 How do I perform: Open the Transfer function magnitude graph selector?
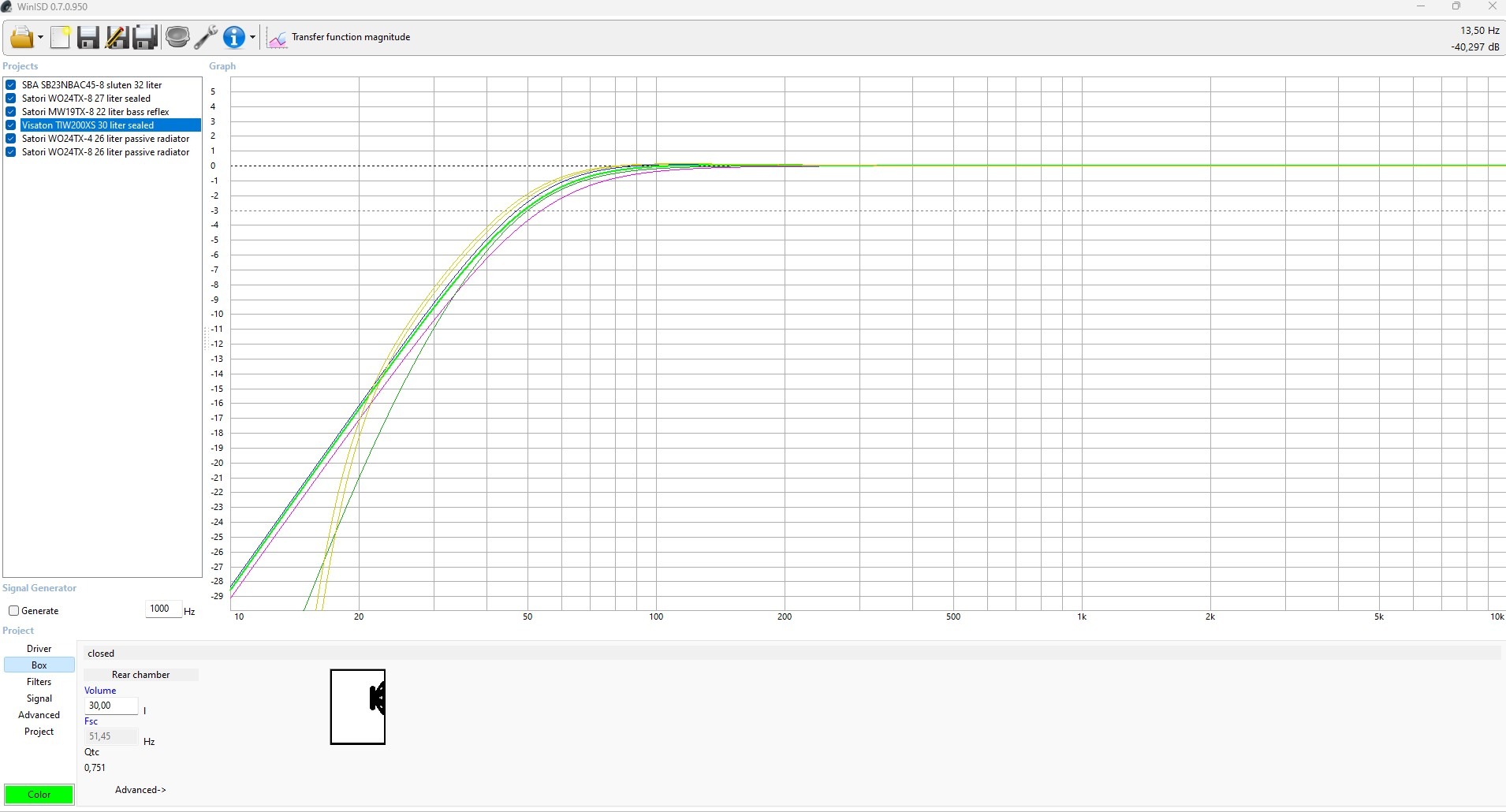pos(339,37)
